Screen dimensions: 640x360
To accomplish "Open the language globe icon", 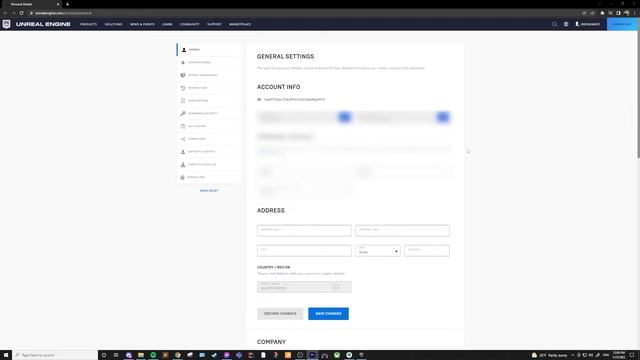I will click(566, 24).
